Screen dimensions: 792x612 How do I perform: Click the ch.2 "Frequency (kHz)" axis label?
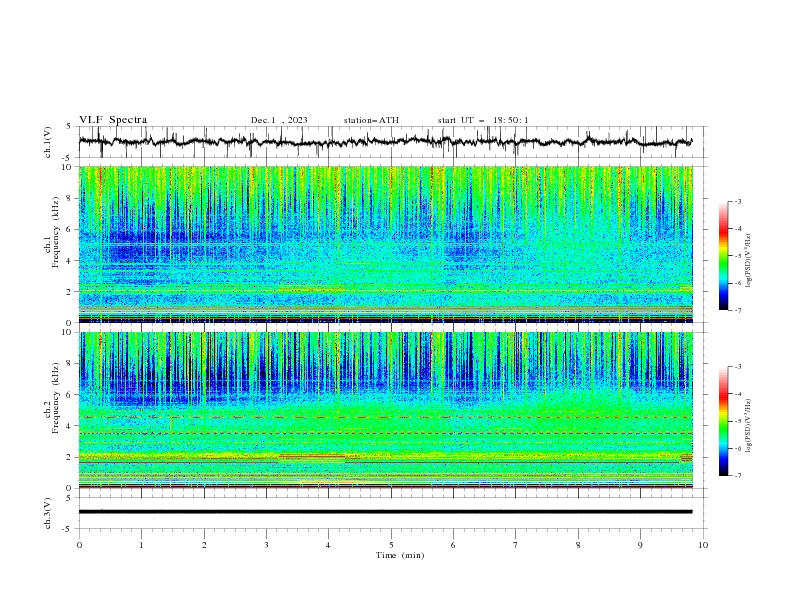55,397
